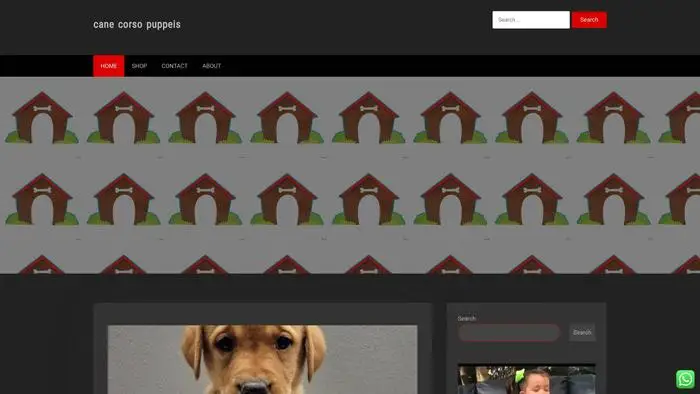
Task: Click the red Search button in header
Action: click(x=589, y=20)
